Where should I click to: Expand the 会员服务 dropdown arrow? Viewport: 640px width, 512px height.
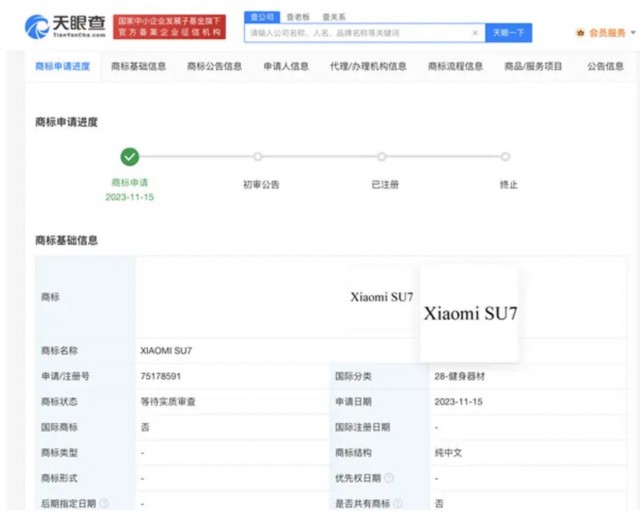click(633, 33)
